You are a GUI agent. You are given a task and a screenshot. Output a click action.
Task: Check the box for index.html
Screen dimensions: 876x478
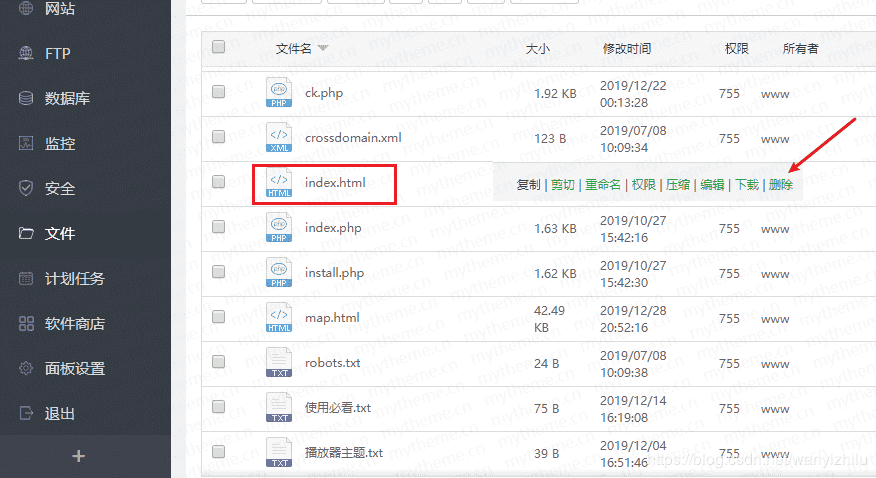218,181
